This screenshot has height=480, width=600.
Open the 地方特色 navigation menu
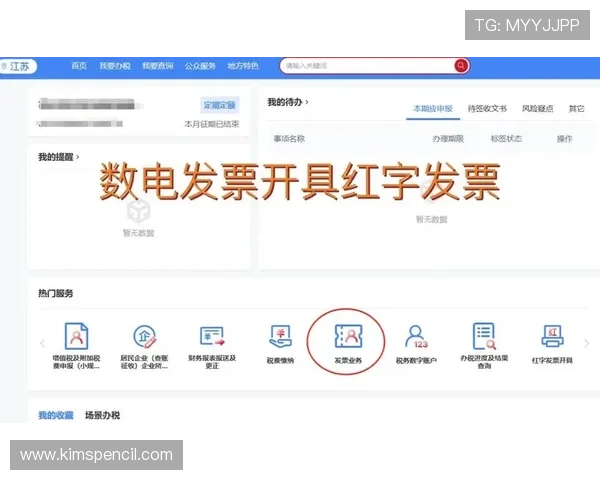(x=243, y=66)
